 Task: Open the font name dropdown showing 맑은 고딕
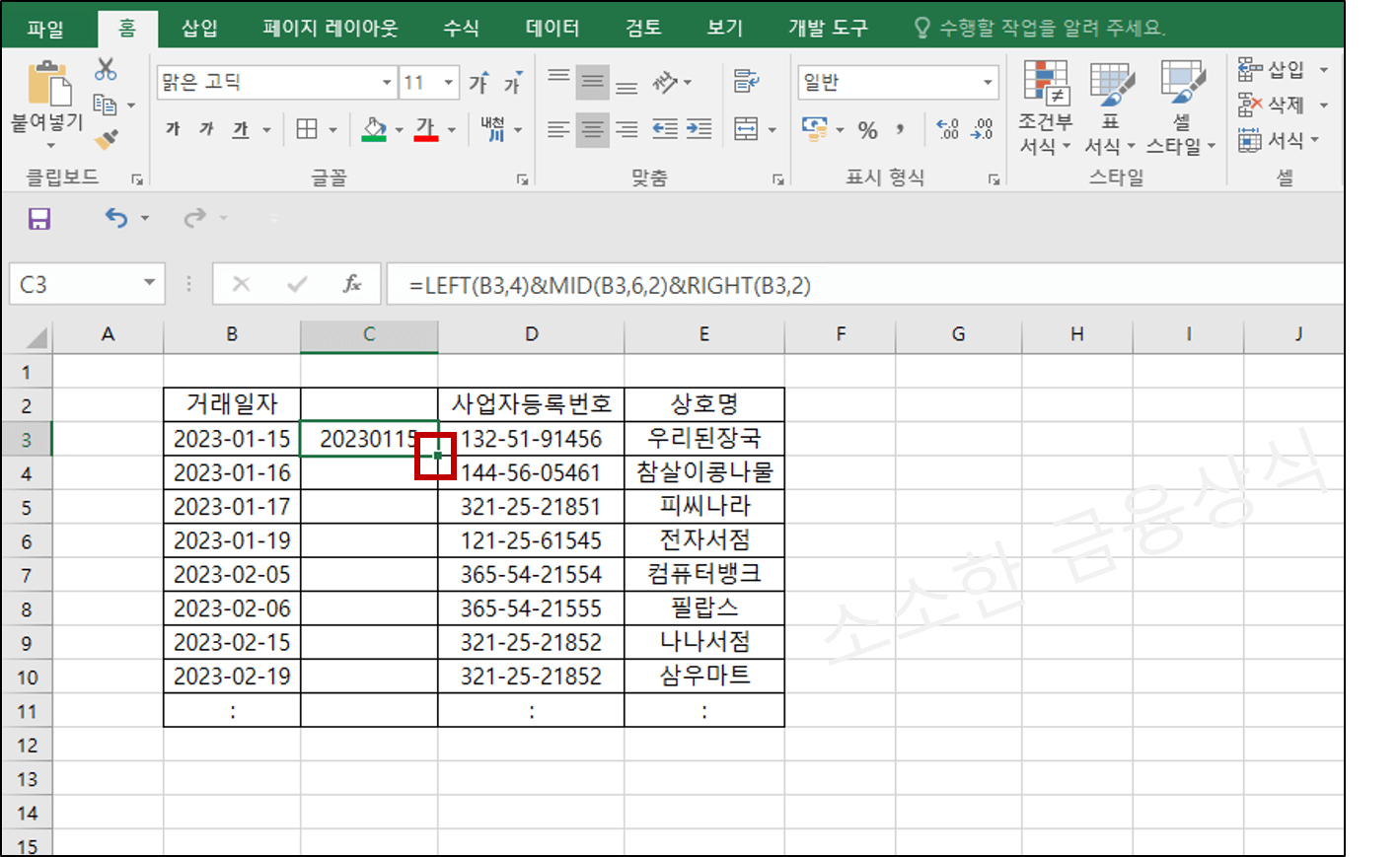386,82
